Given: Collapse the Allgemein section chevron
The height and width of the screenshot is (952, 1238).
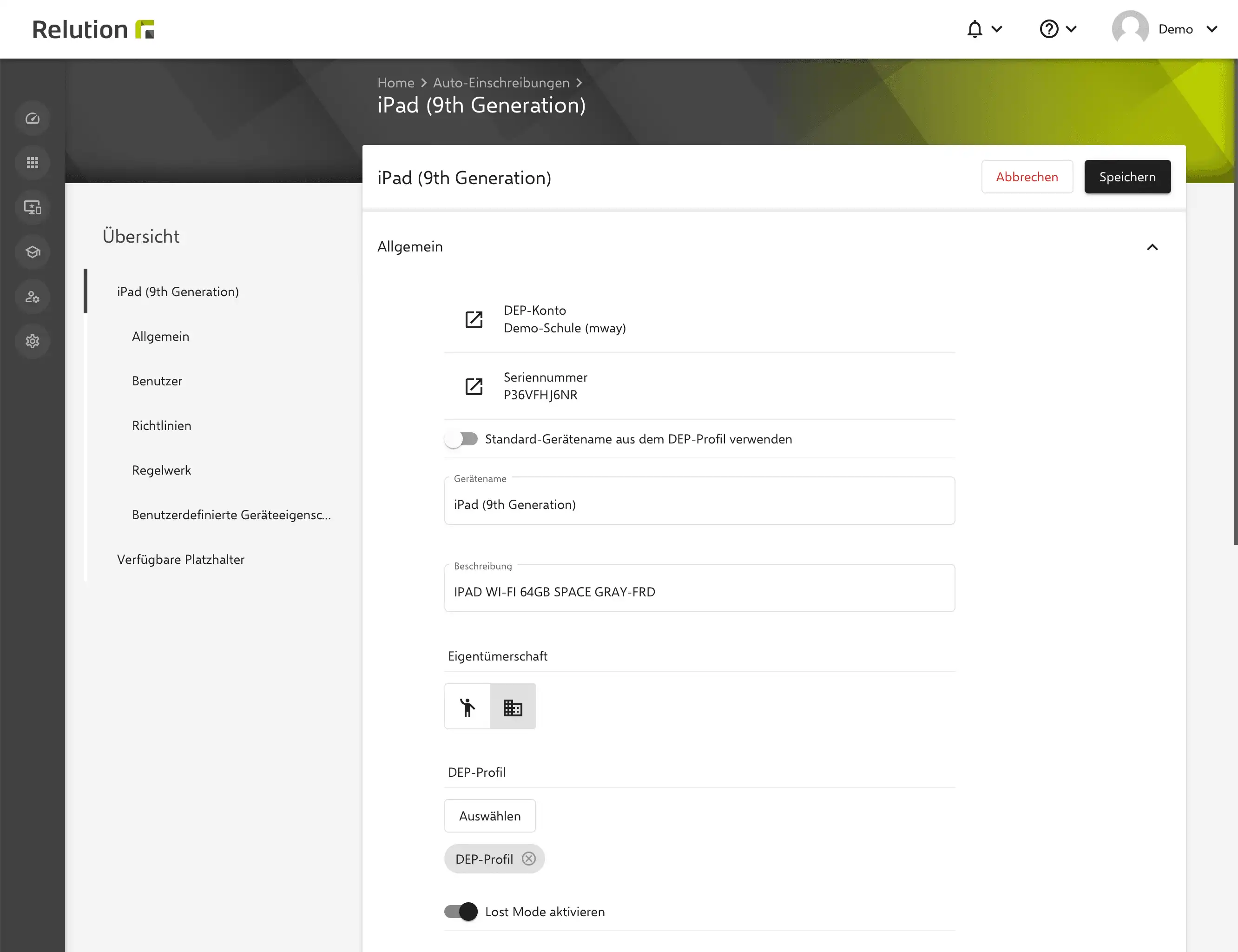Looking at the screenshot, I should [1152, 247].
